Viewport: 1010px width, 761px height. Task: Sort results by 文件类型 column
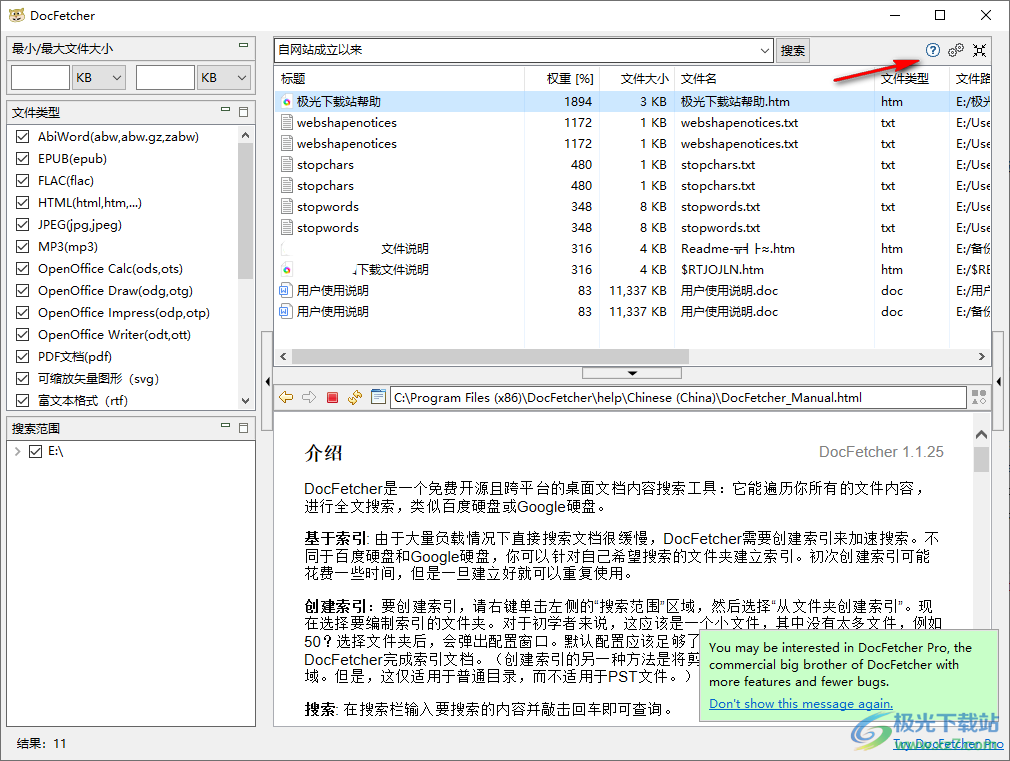click(x=912, y=79)
